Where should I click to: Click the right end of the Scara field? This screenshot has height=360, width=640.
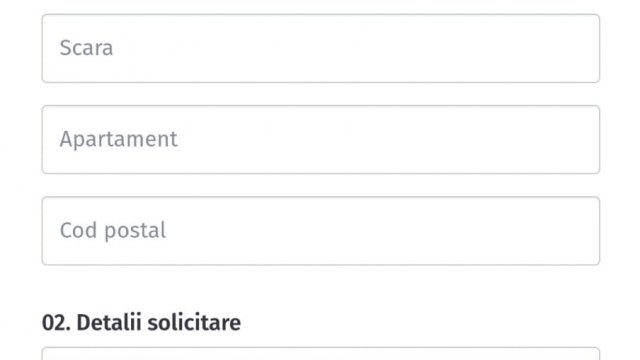tap(571, 49)
